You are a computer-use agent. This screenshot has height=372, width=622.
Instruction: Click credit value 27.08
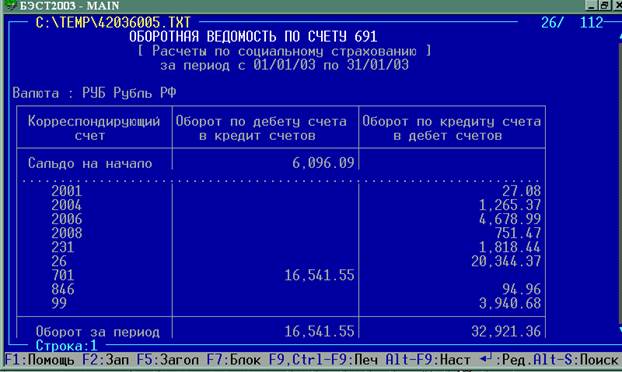pyautogui.click(x=521, y=191)
